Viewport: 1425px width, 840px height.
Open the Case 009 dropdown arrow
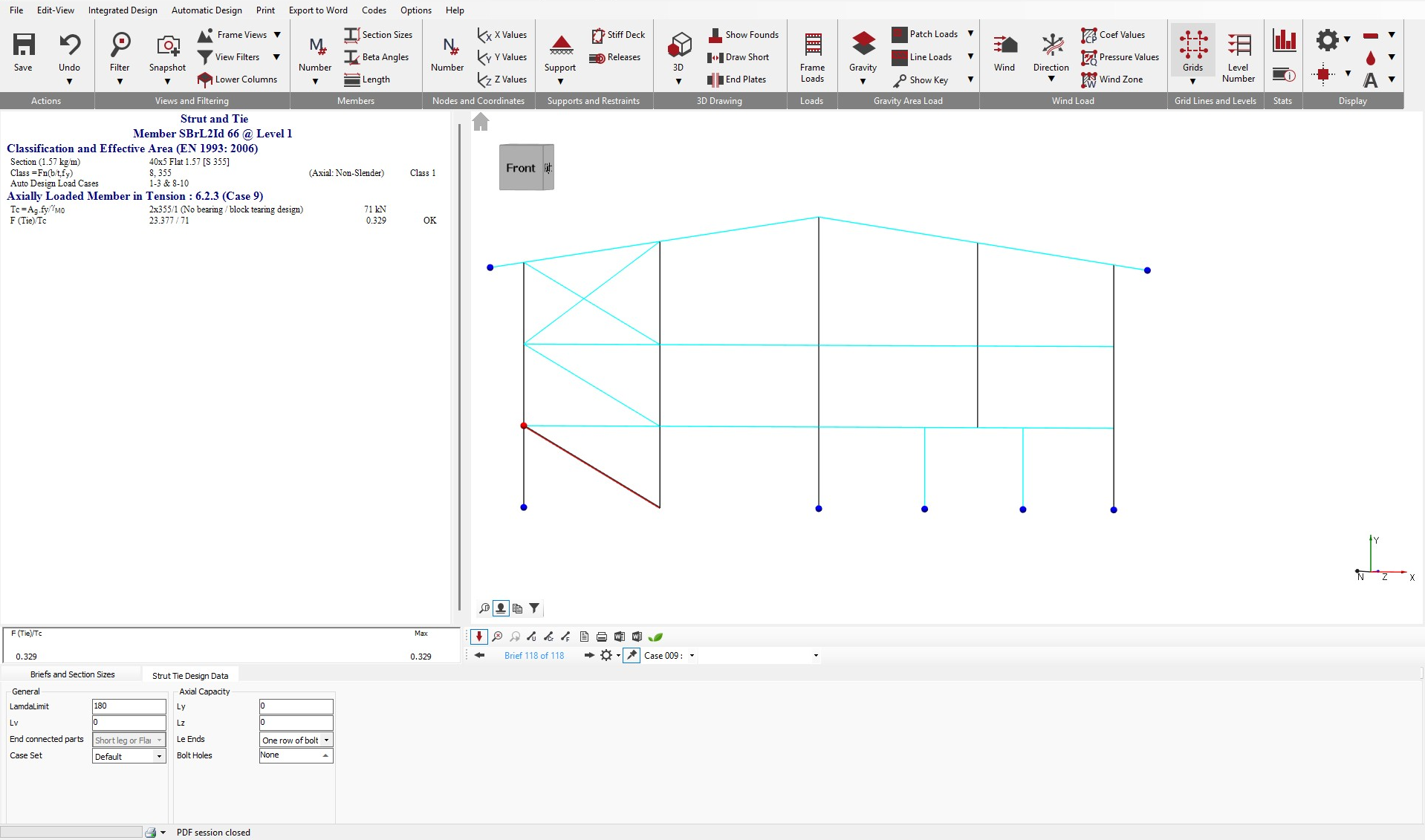pyautogui.click(x=692, y=656)
